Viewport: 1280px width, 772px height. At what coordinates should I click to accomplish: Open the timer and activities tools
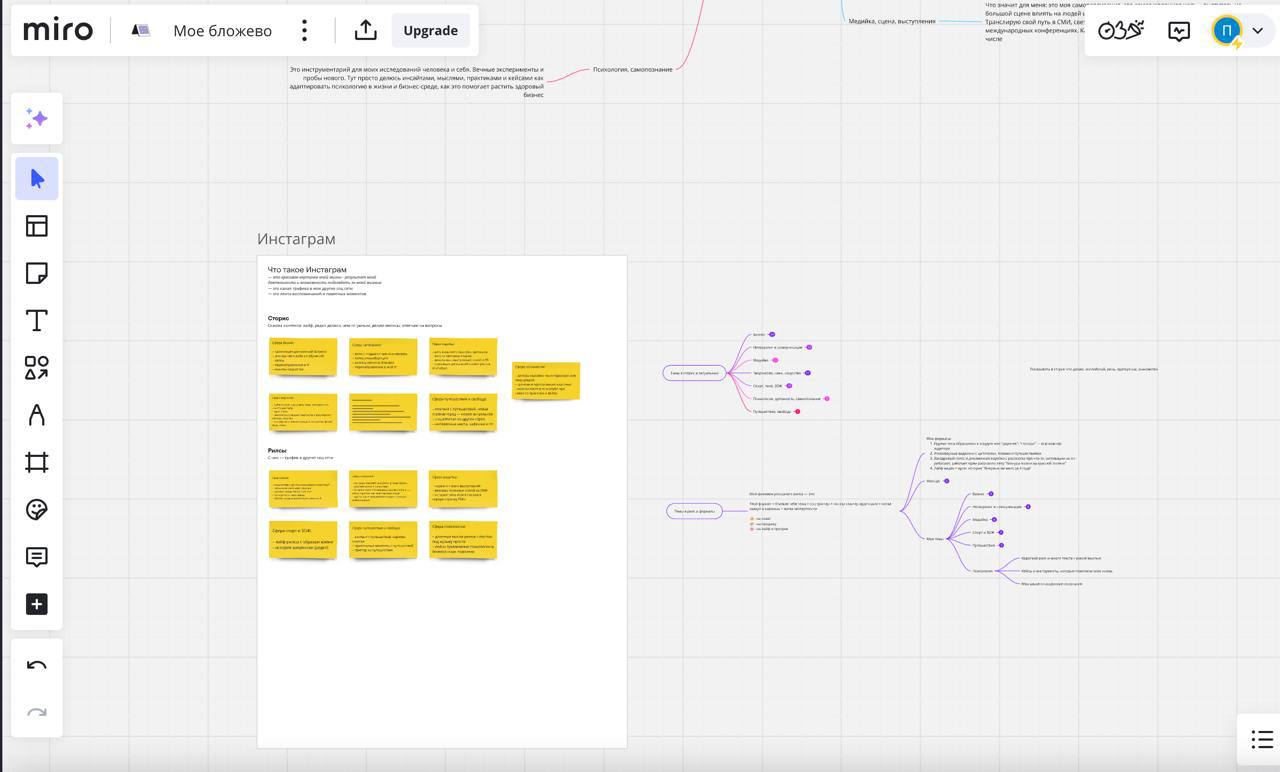point(1121,30)
